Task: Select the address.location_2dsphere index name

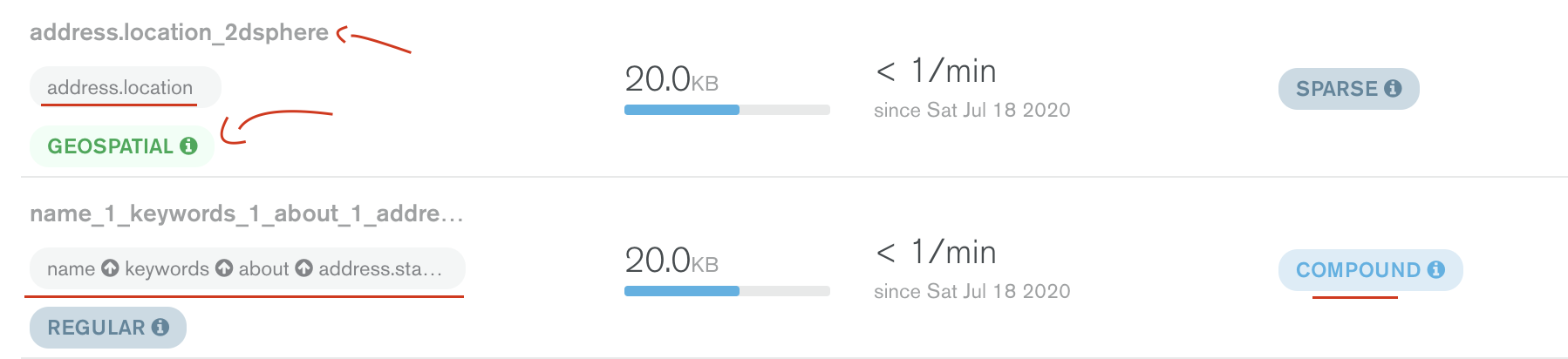Action: click(x=179, y=32)
